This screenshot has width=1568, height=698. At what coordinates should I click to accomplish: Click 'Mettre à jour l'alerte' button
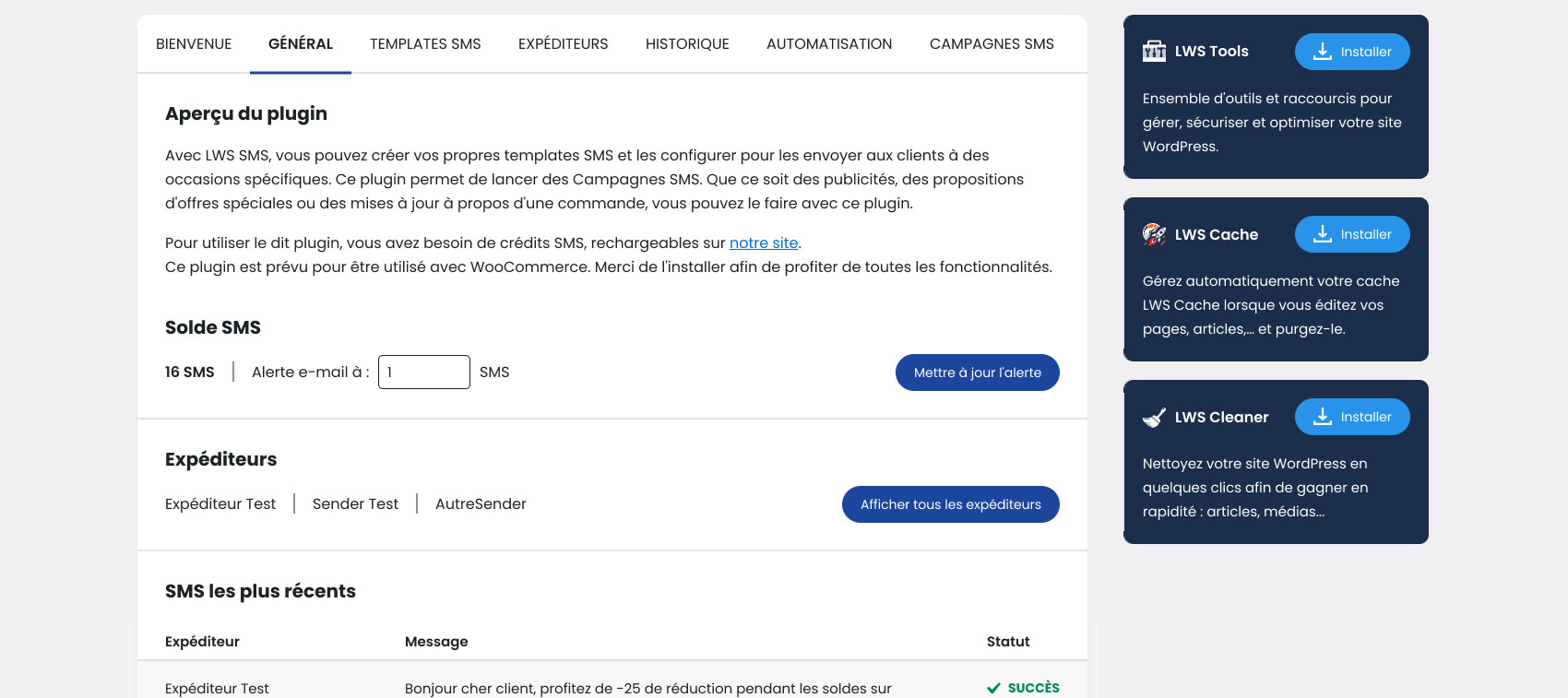(x=978, y=373)
